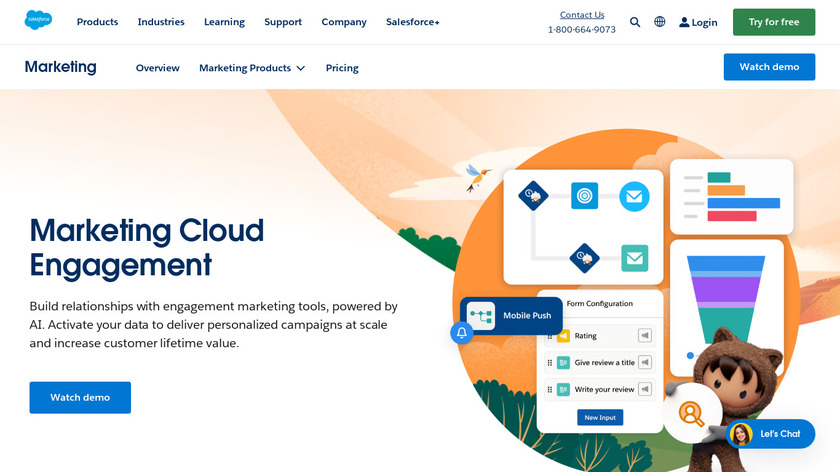
Task: Click megaphone icon on Give review a title row
Action: 645,362
